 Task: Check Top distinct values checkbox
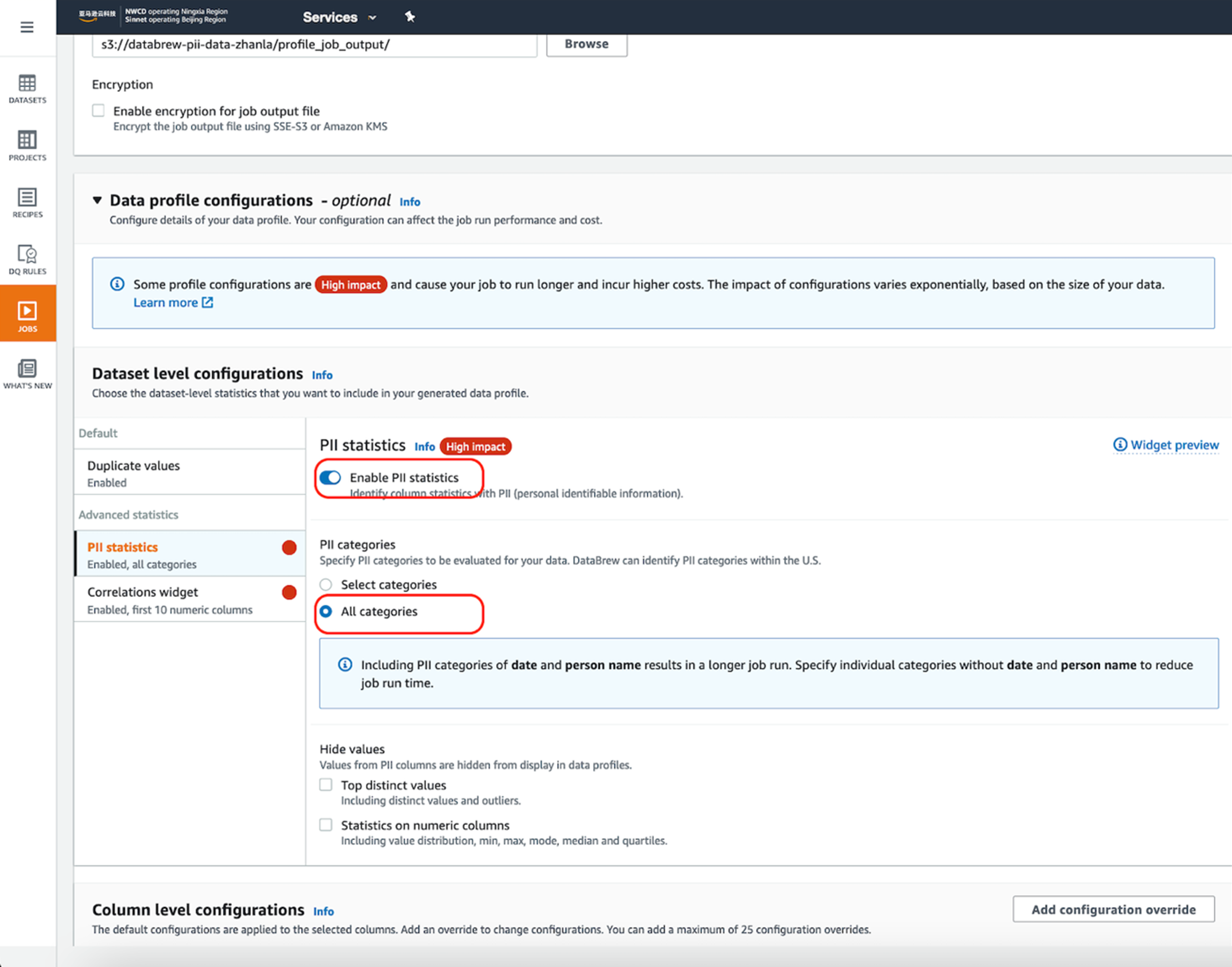[x=326, y=785]
